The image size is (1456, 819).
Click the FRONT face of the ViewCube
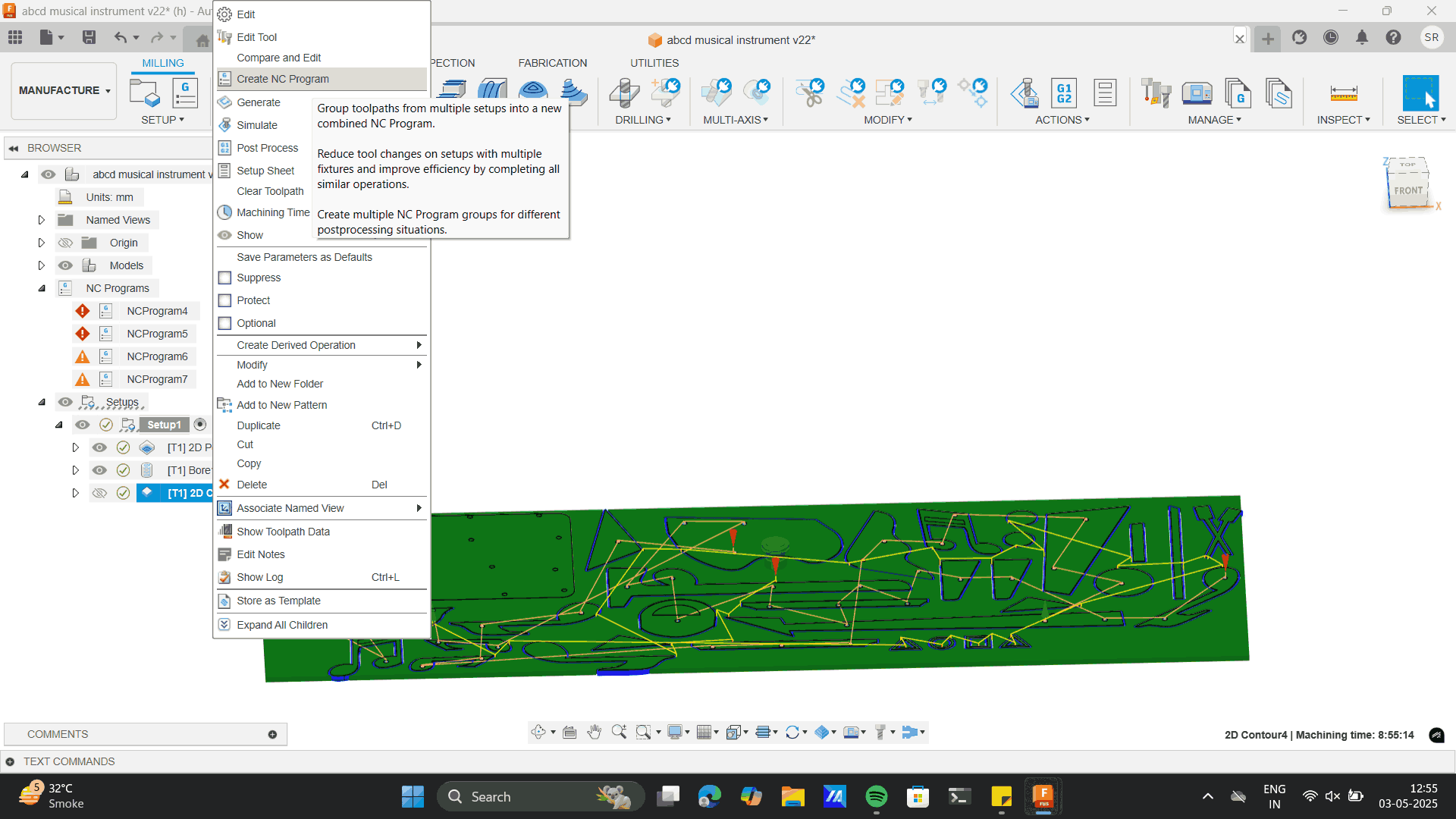tap(1408, 191)
